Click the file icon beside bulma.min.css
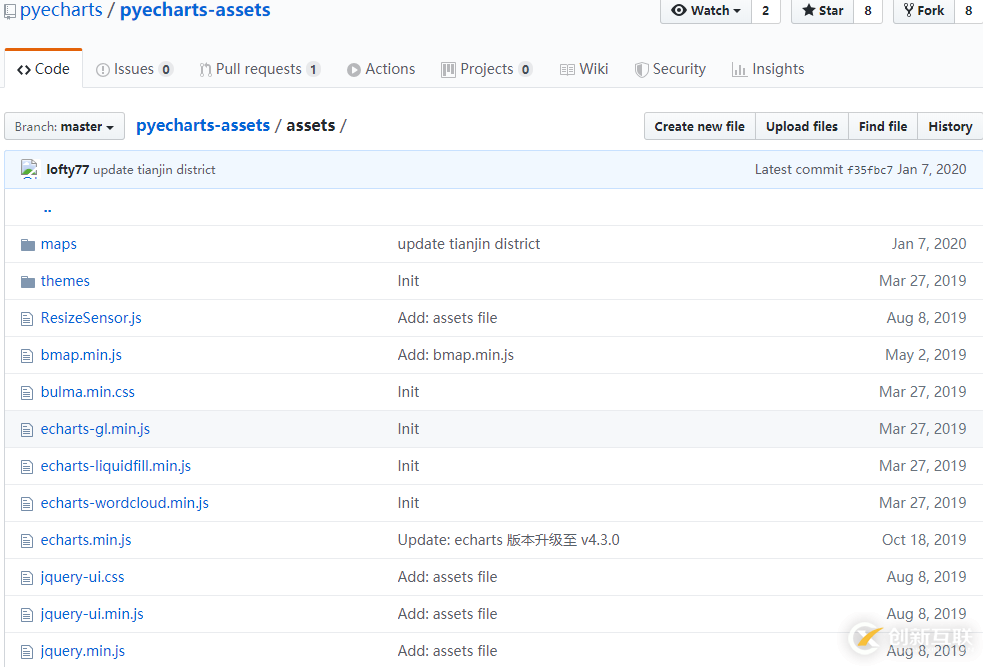The width and height of the screenshot is (983, 667). pyautogui.click(x=27, y=393)
